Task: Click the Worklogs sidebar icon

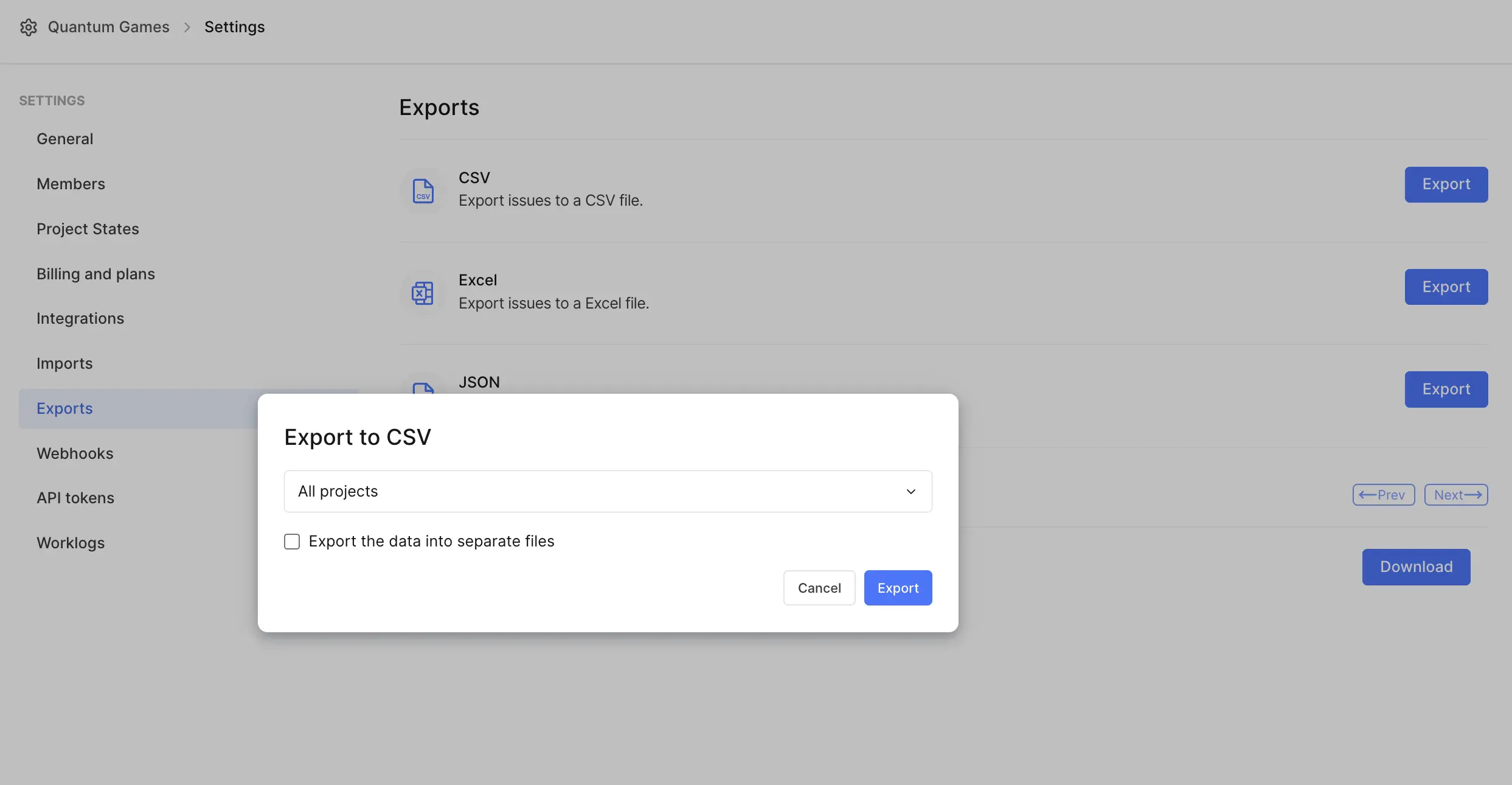Action: coord(70,543)
